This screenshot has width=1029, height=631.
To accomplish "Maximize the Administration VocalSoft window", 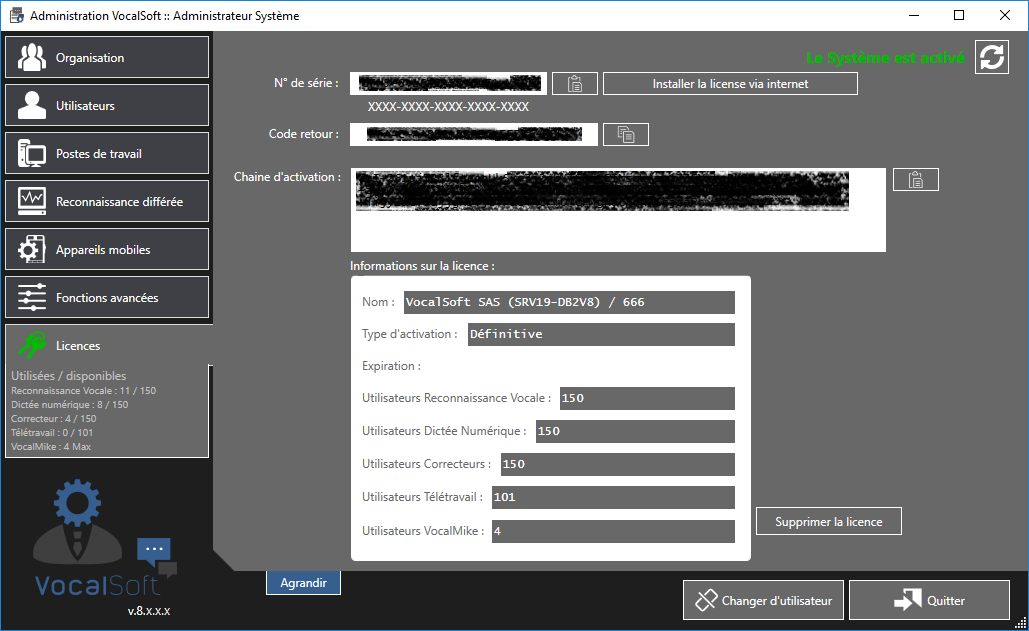I will click(959, 15).
